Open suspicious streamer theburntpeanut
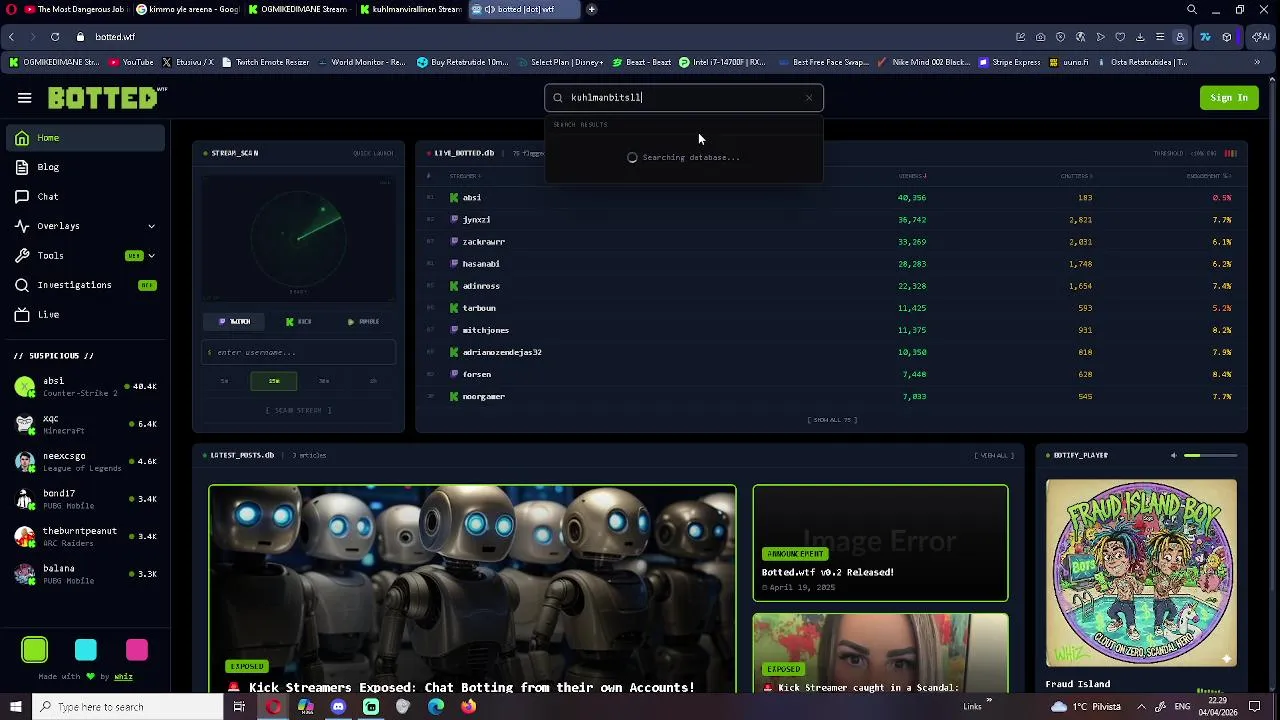Screen dimensions: 1280x720 pos(85,536)
